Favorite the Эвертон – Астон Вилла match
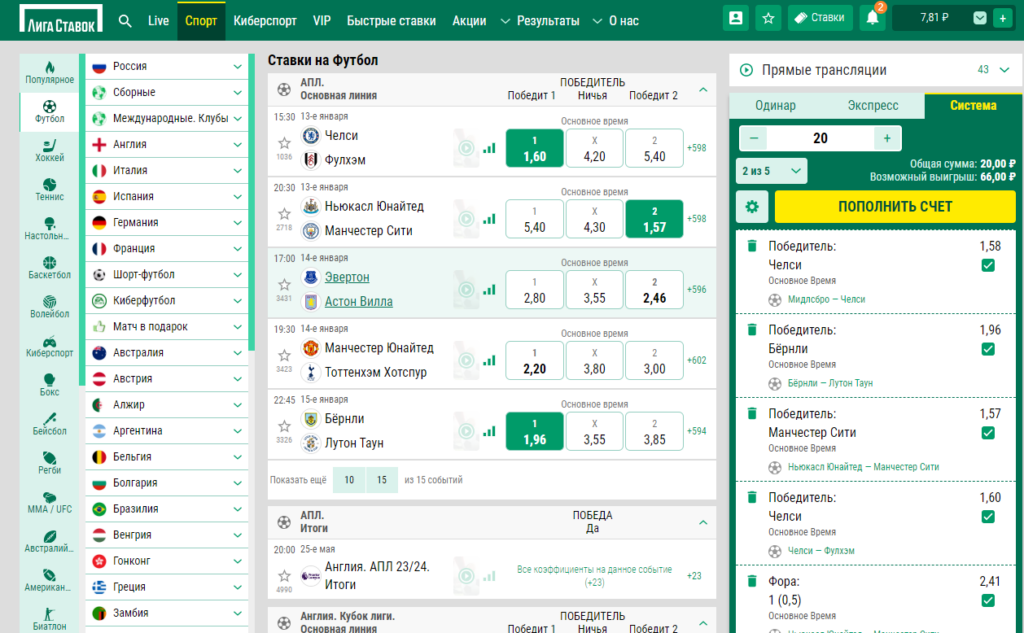The image size is (1024, 633). (x=284, y=284)
